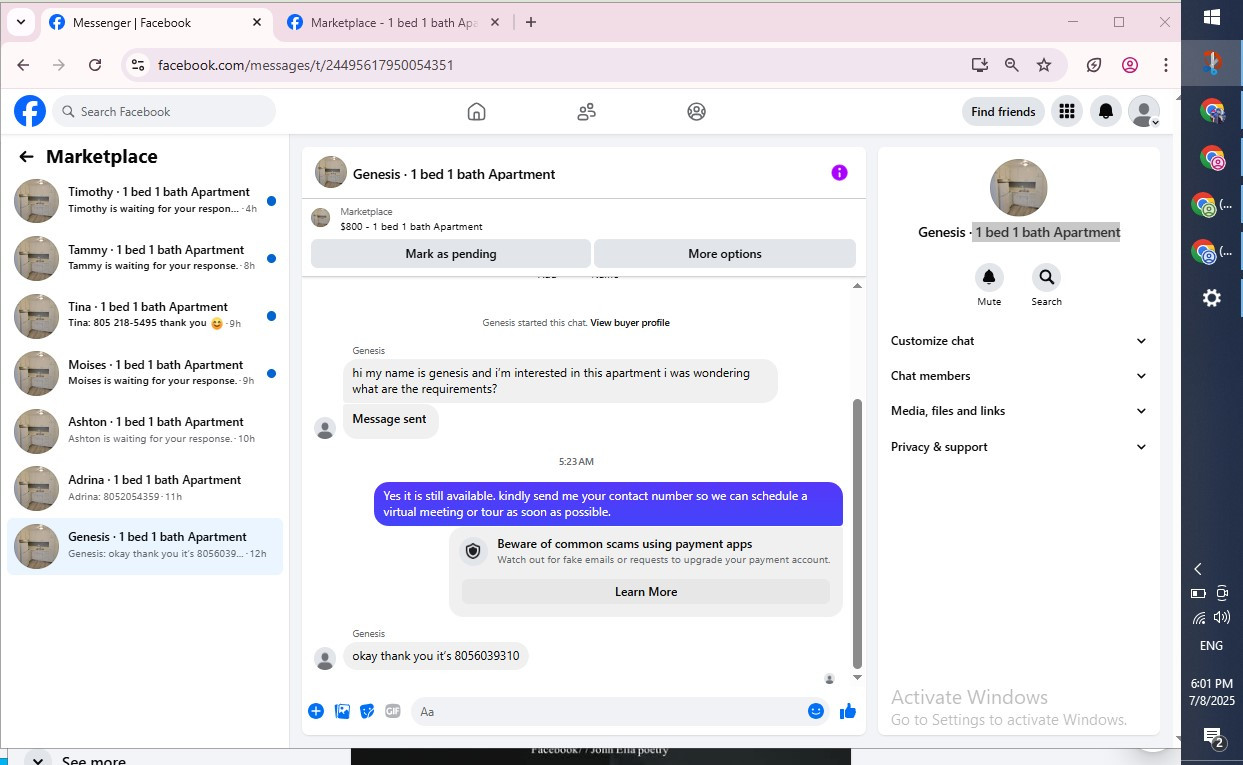Click the Mark as pending button
Screen dimensions: 1243x765
click(451, 254)
